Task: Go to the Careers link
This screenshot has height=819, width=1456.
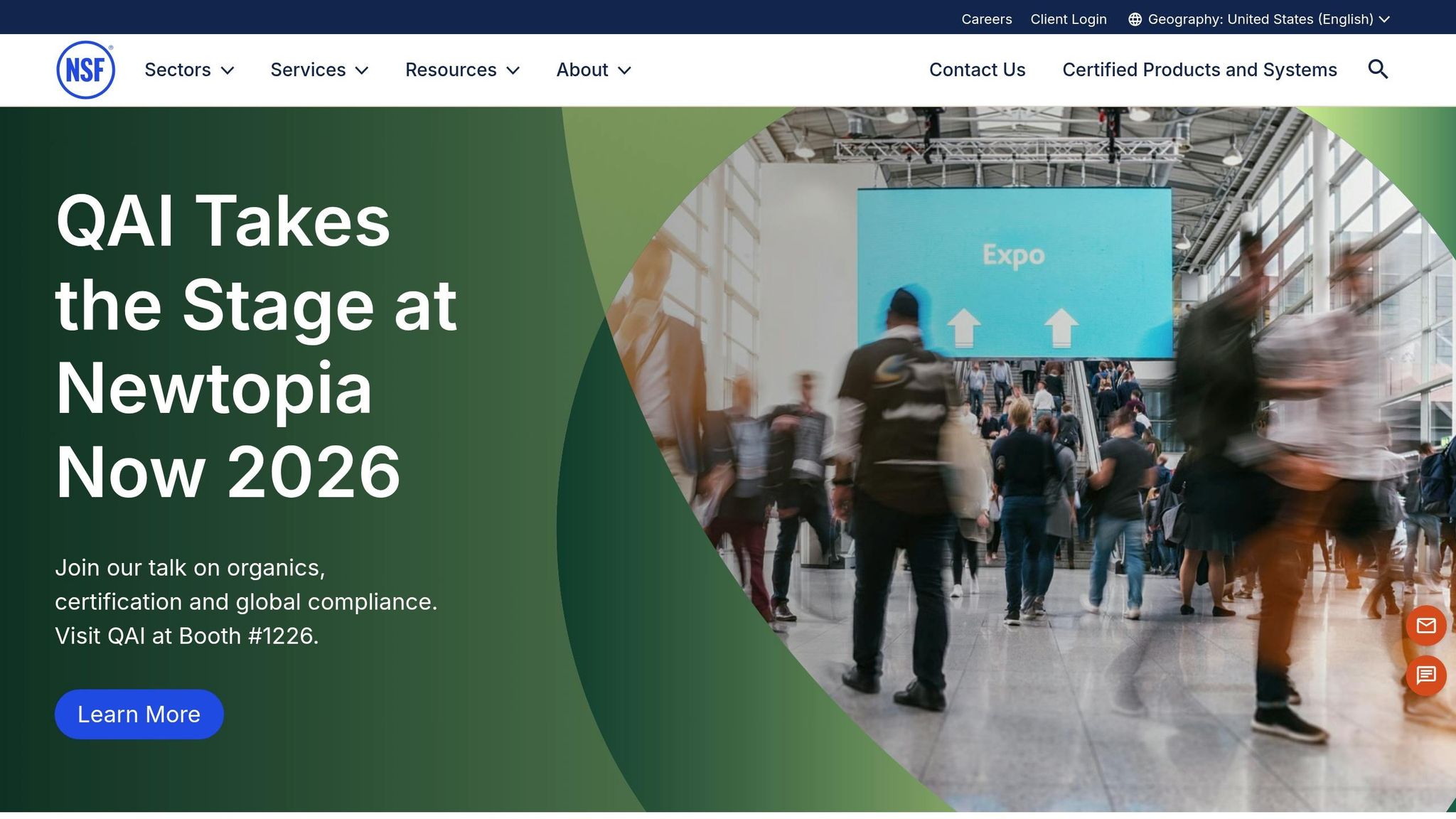Action: click(987, 19)
